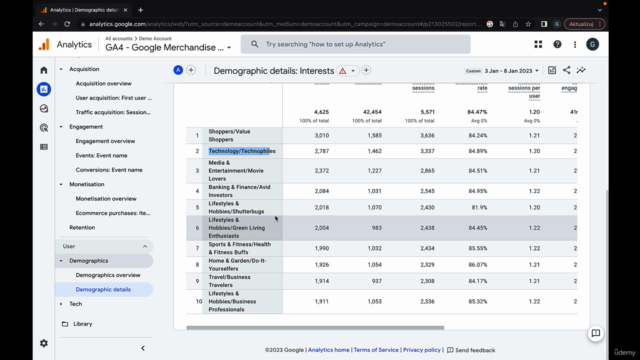Click Send feedback in footer
Viewport: 640px width, 360px height.
[471, 350]
